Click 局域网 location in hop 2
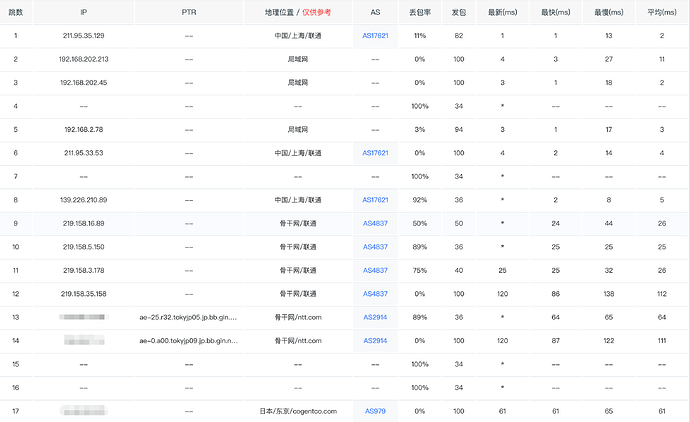The height and width of the screenshot is (422, 690). coord(298,59)
